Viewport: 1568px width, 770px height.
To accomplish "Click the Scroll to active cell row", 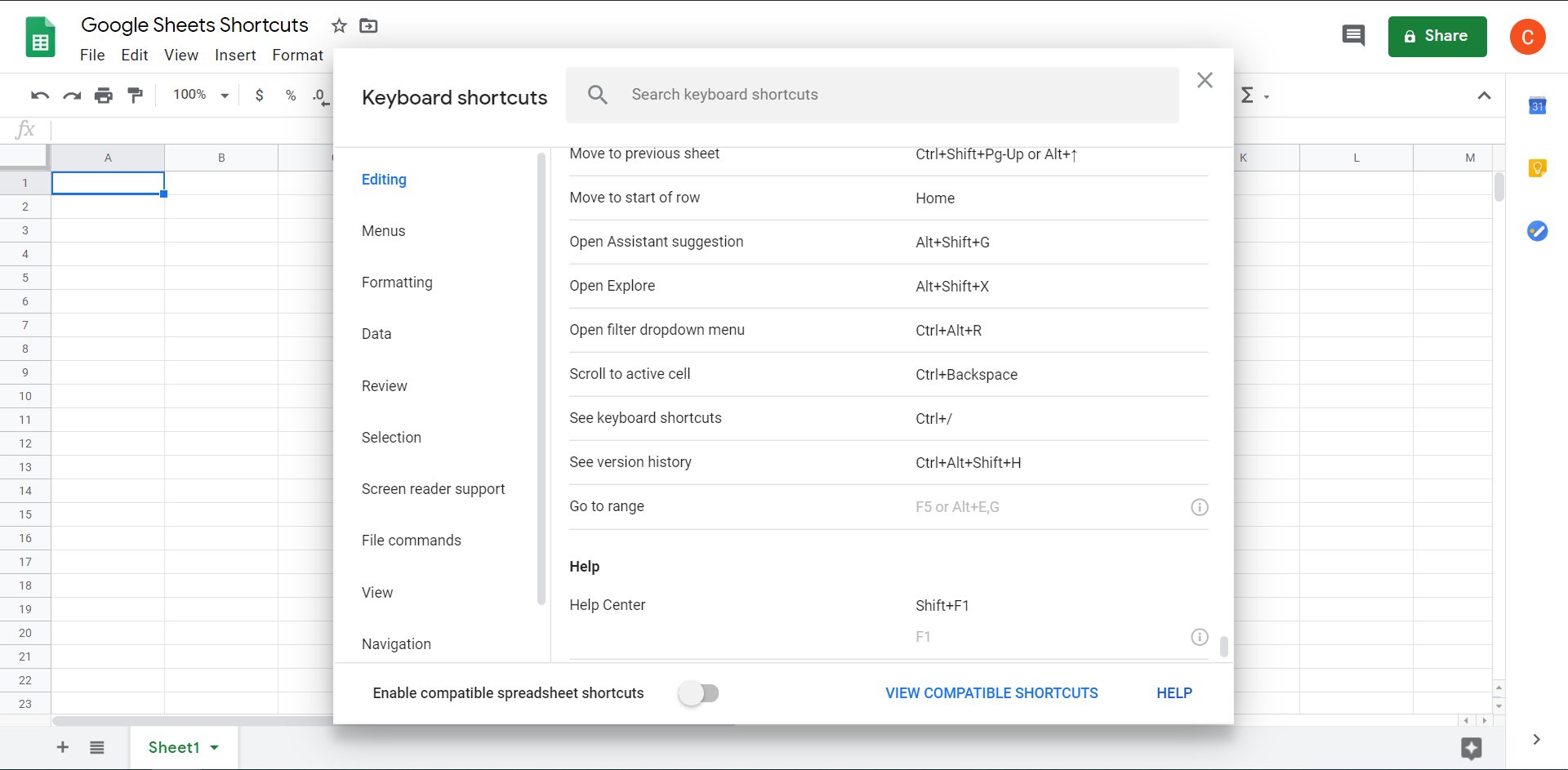I will point(889,374).
